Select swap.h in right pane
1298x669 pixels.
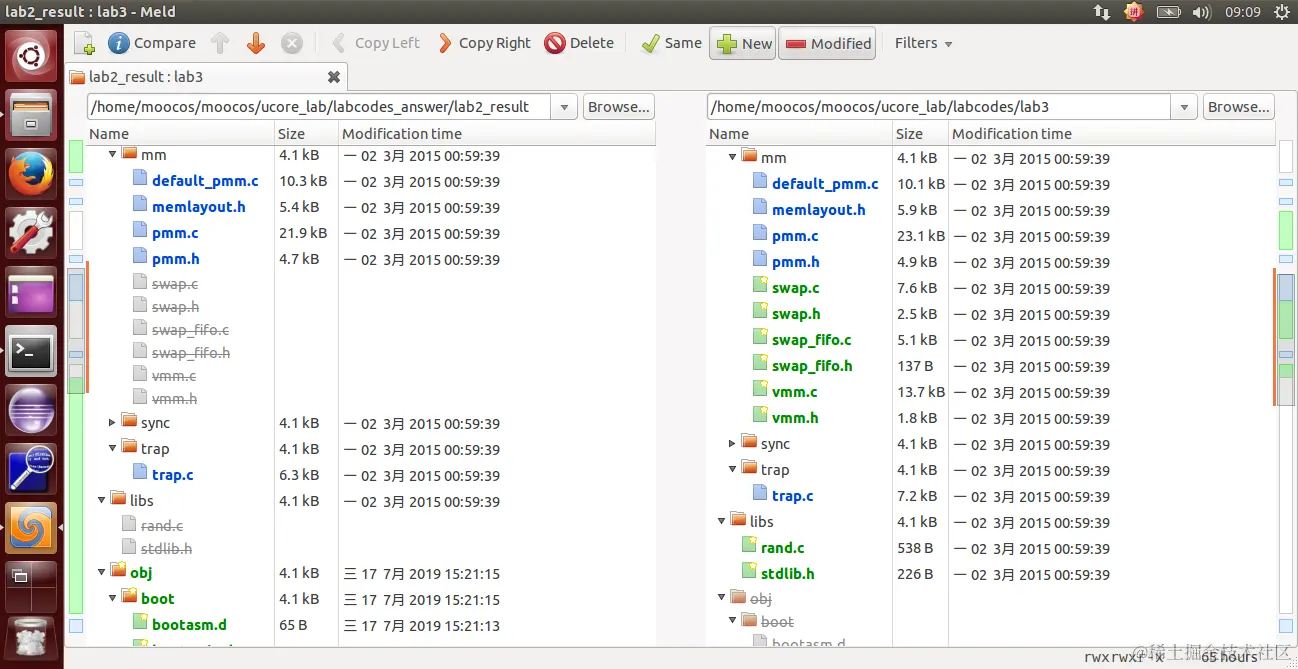tap(796, 314)
